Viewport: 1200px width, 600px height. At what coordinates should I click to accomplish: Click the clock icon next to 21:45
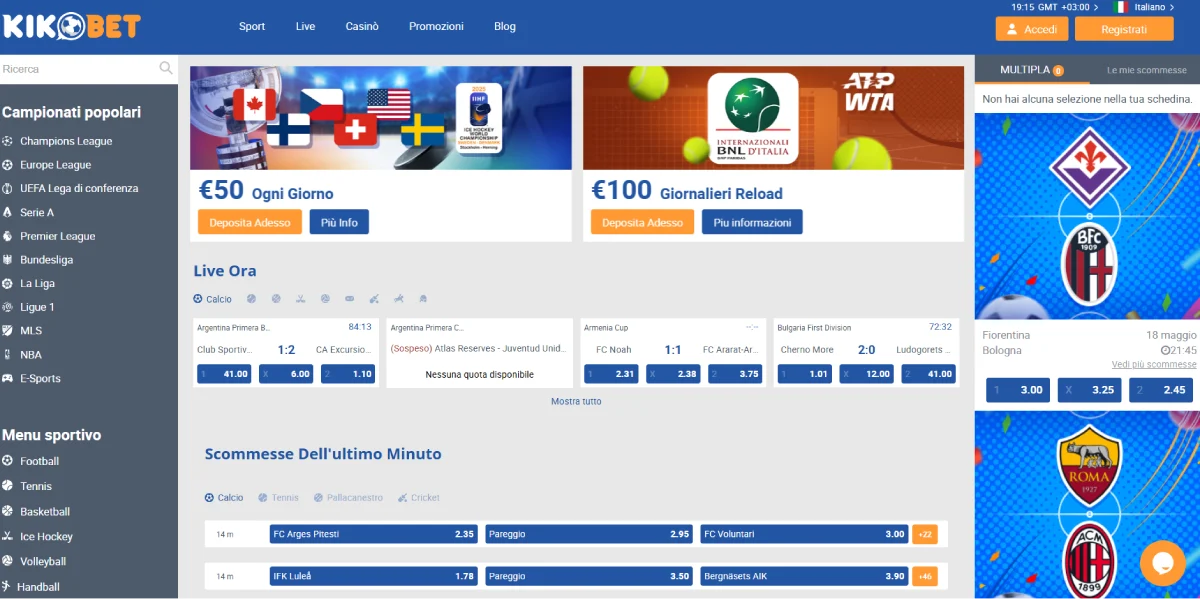point(1165,351)
